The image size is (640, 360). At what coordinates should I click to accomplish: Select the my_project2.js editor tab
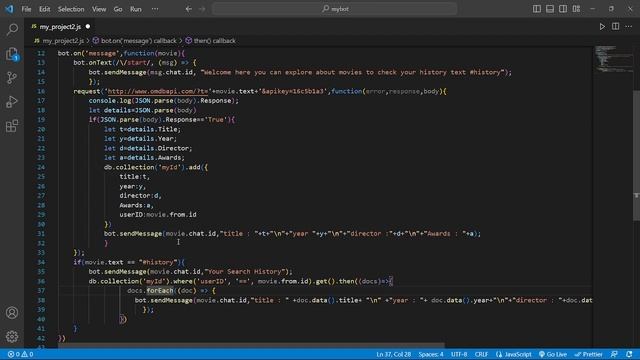[x=60, y=27]
